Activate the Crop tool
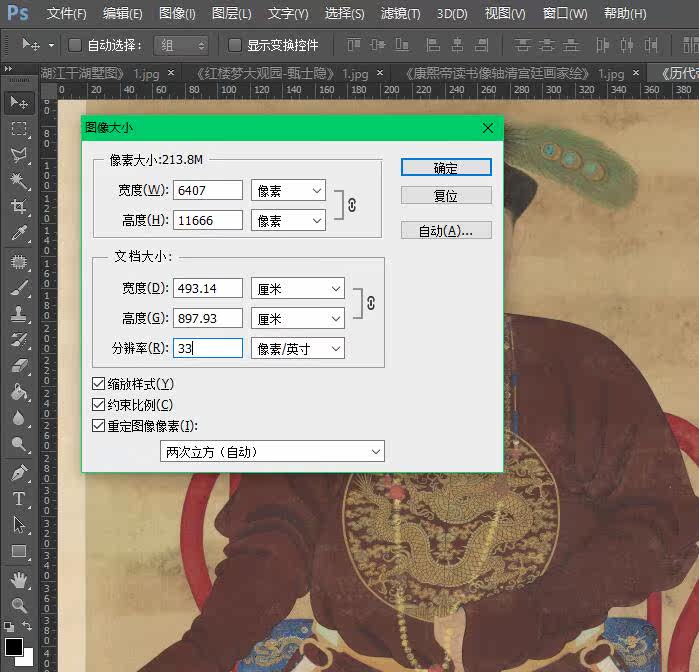699x672 pixels. pos(19,206)
